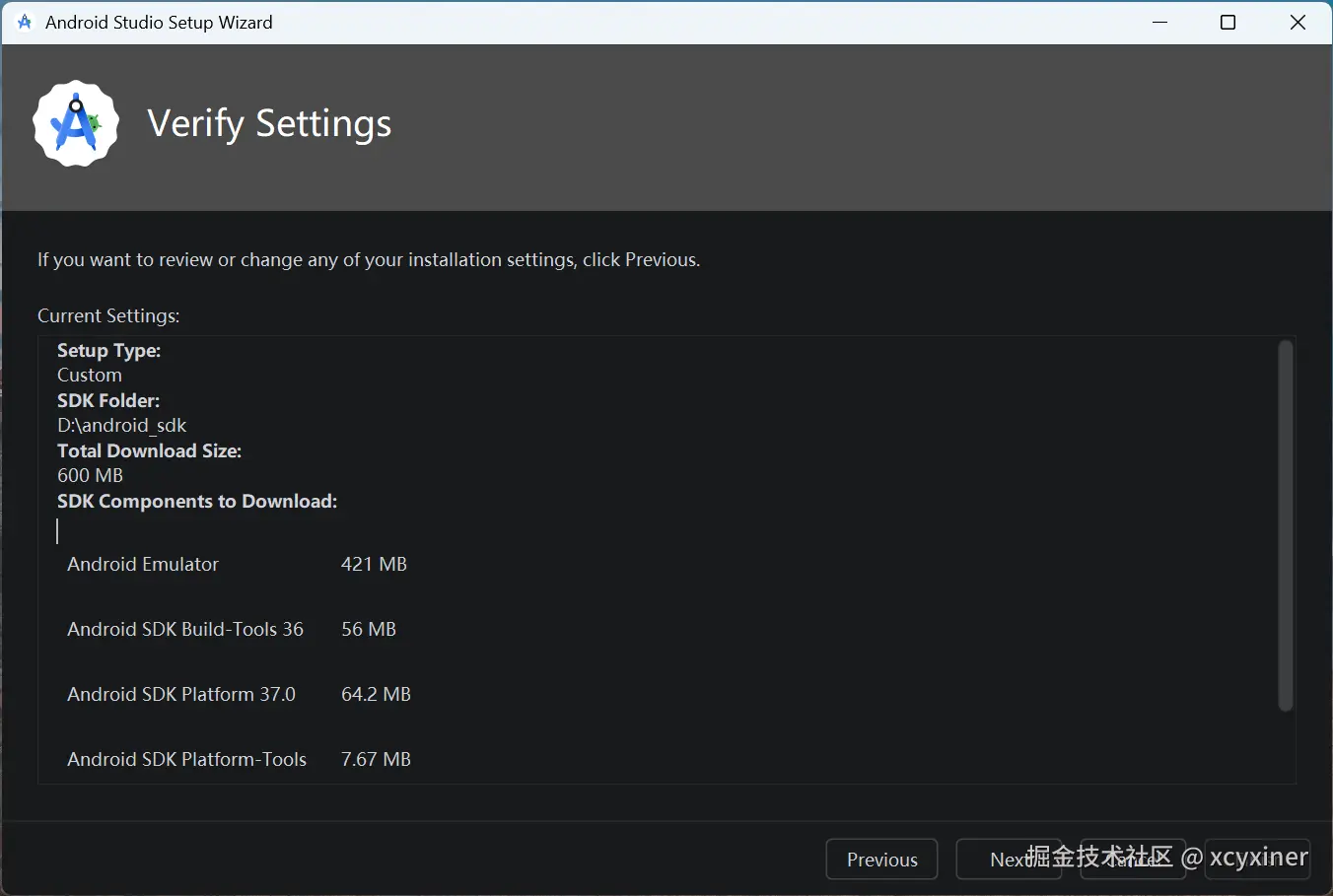1333x896 pixels.
Task: Minimize the Setup Wizard window
Action: (1160, 22)
